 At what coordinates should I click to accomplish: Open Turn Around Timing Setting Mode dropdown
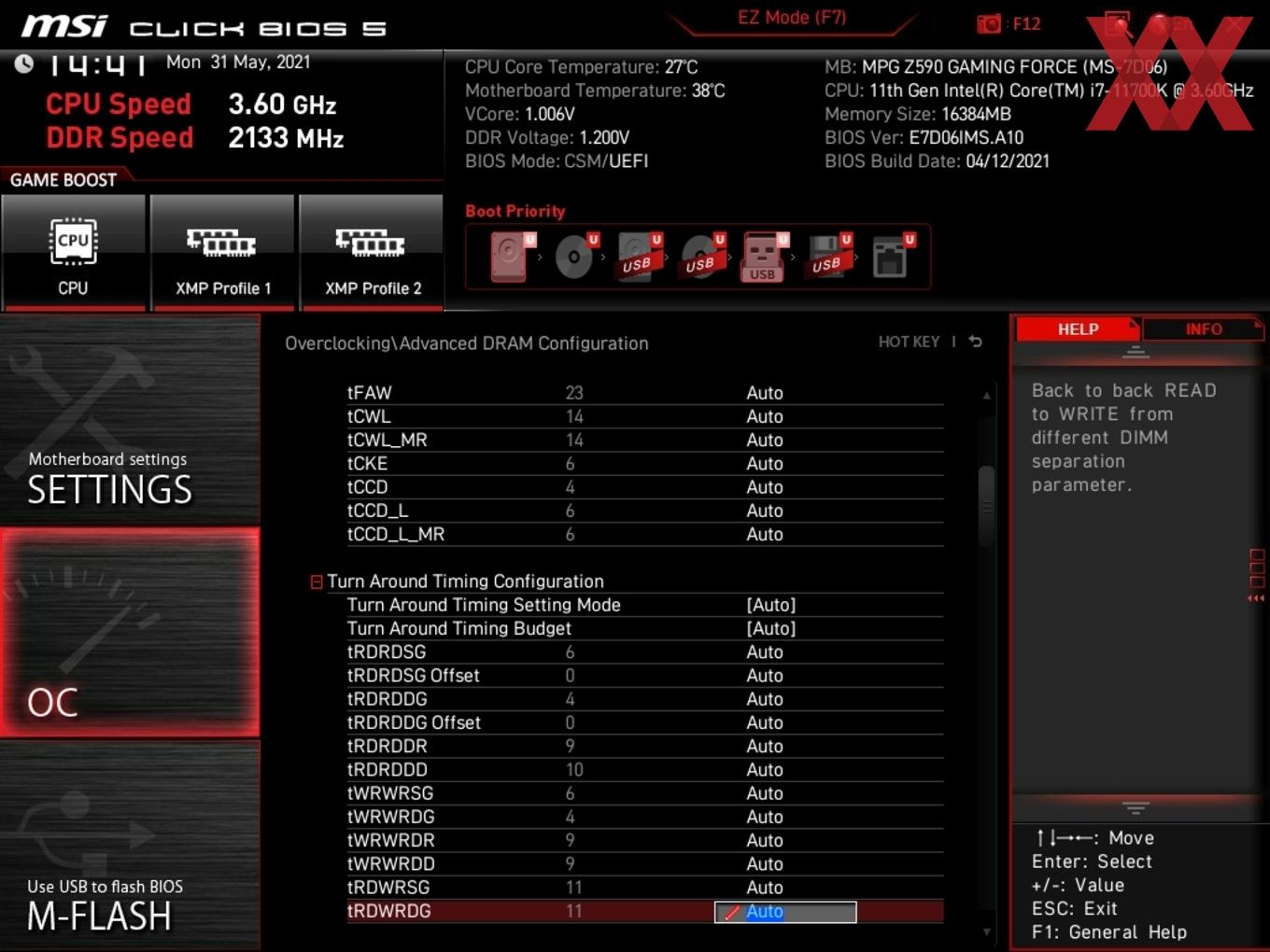coord(771,605)
